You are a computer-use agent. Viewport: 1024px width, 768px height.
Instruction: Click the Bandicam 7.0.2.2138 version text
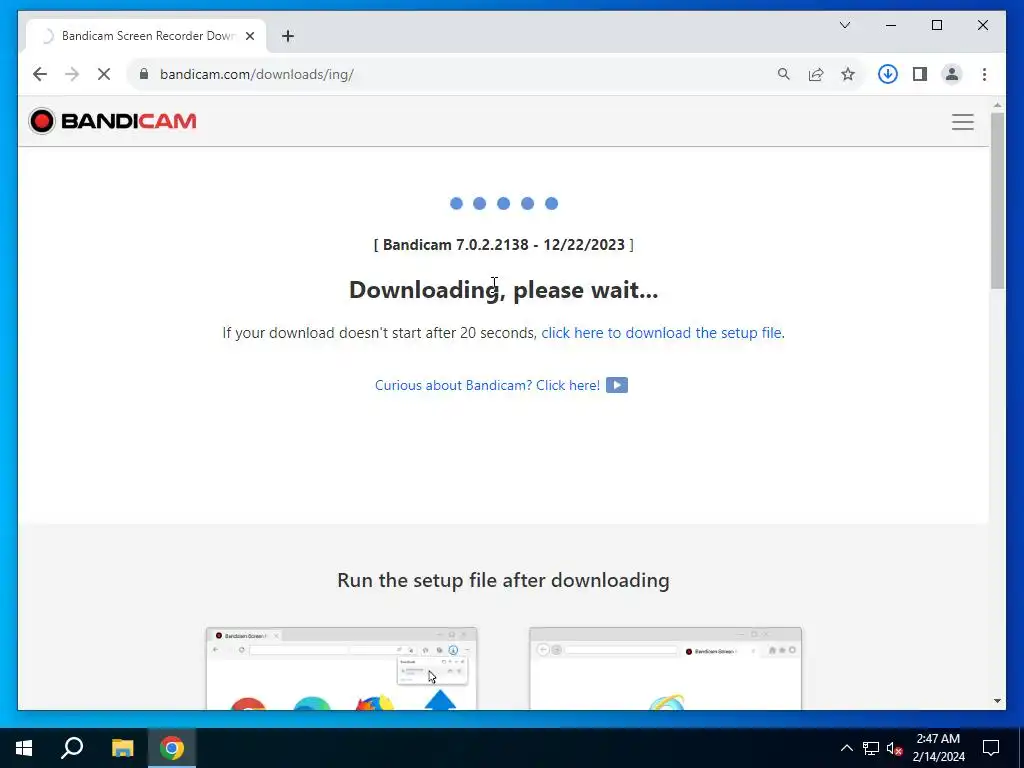[504, 245]
